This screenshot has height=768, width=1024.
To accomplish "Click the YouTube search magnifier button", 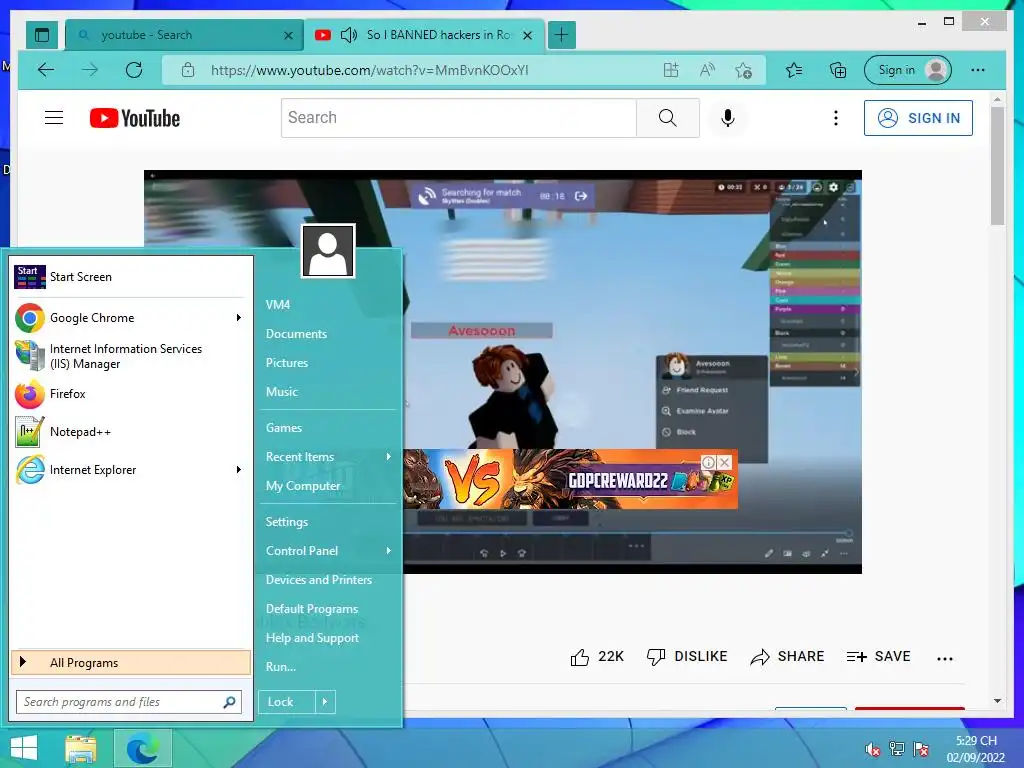I will (667, 118).
